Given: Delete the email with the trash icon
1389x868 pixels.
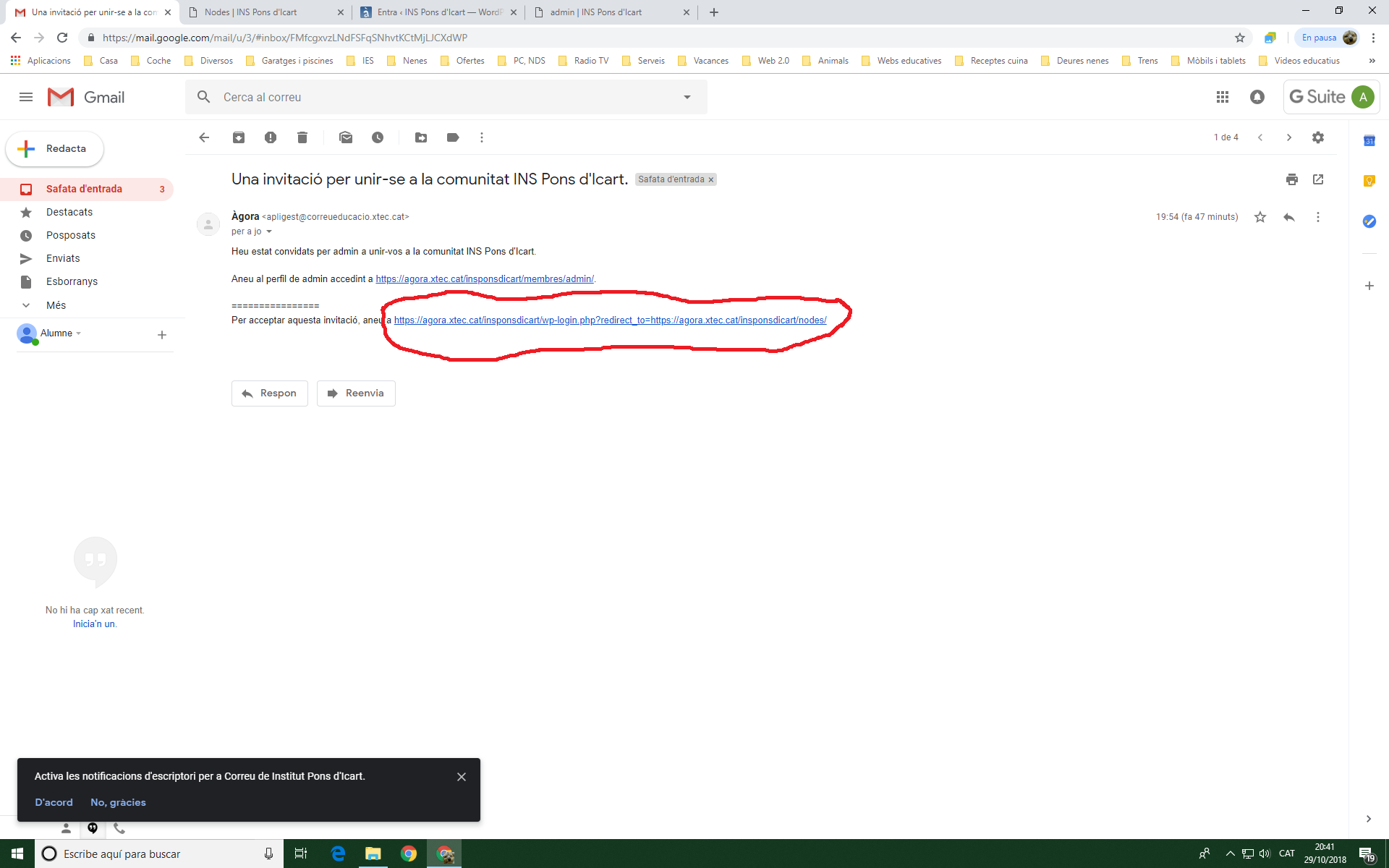Looking at the screenshot, I should coord(302,137).
